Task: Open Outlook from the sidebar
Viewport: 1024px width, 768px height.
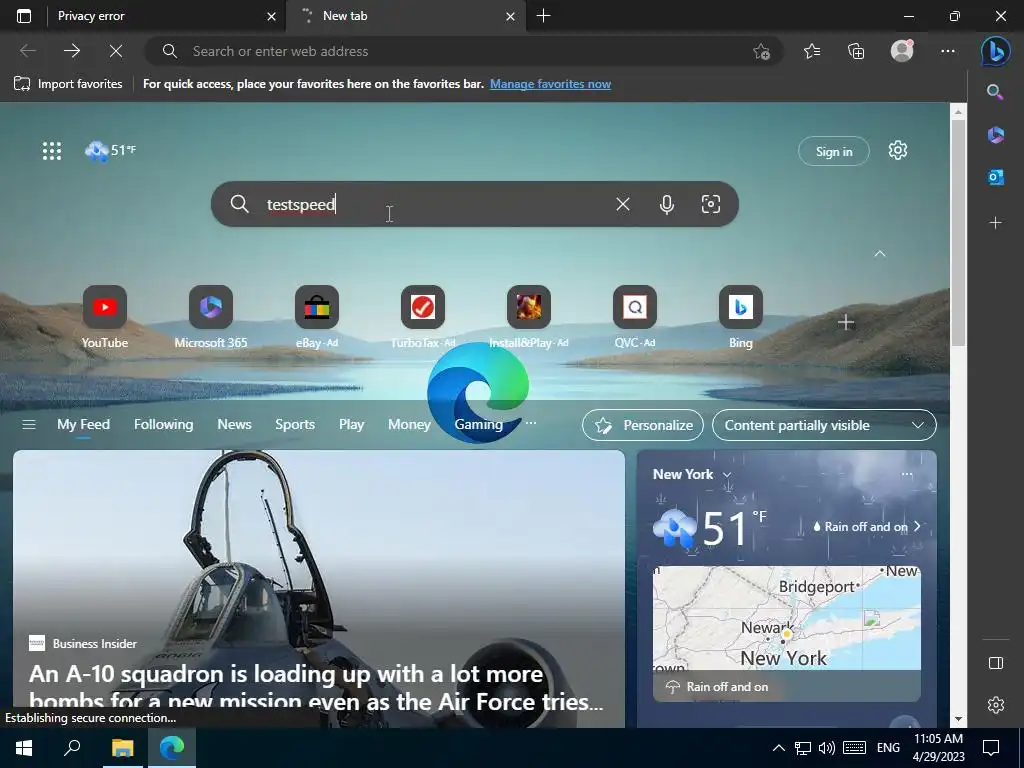Action: [995, 177]
